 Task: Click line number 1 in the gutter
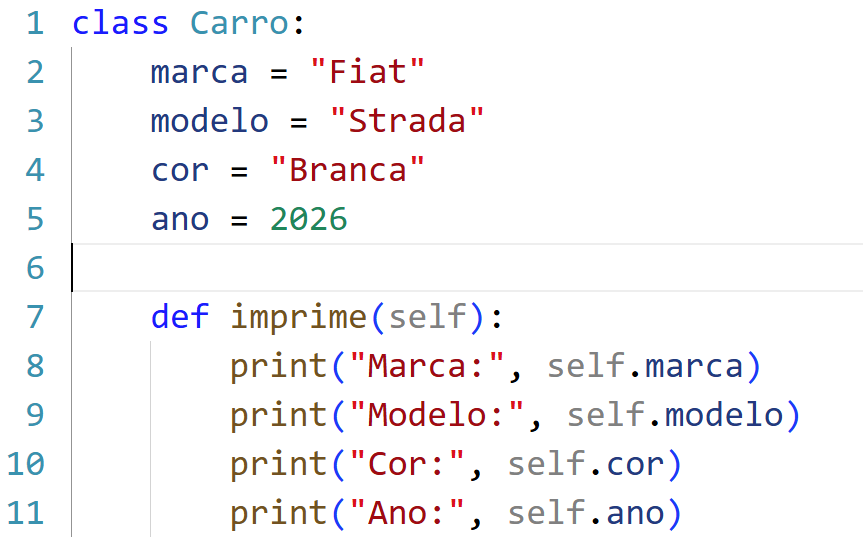(x=35, y=24)
